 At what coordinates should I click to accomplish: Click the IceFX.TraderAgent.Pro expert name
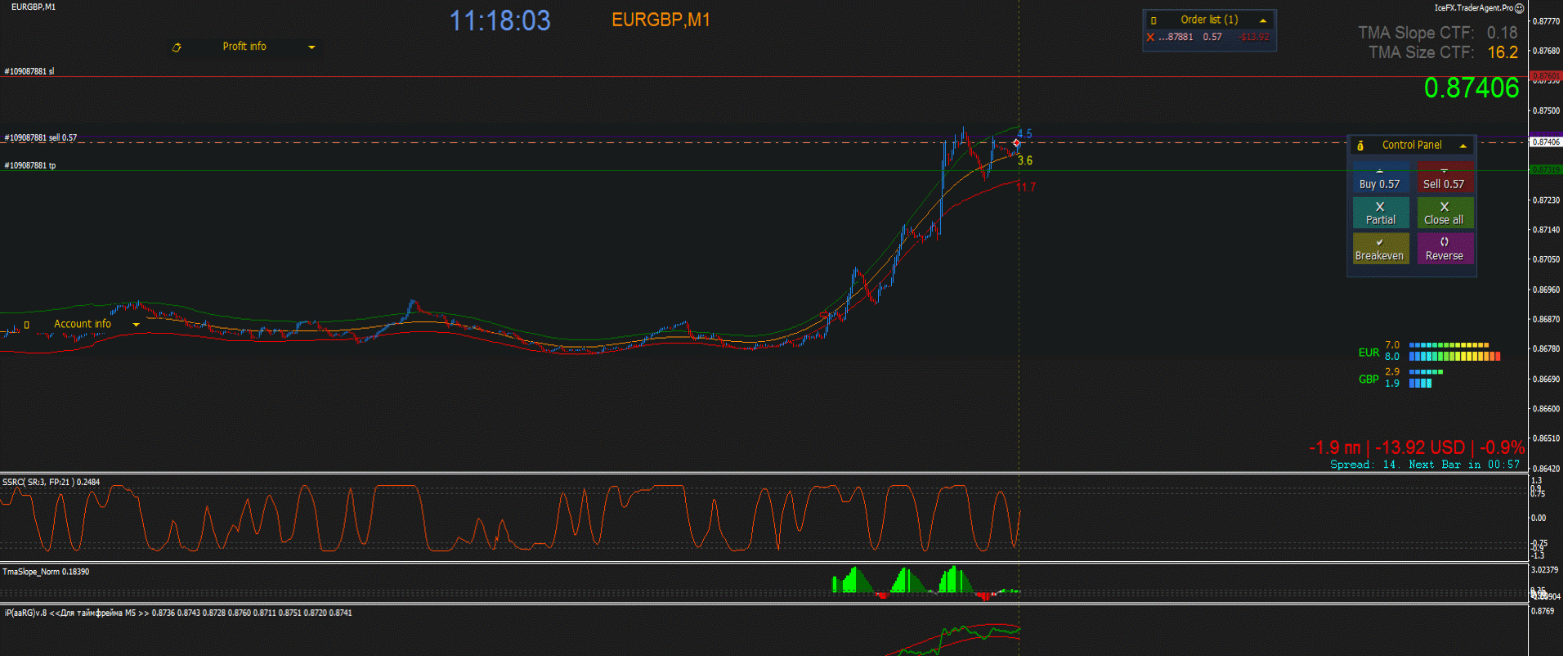(1473, 8)
